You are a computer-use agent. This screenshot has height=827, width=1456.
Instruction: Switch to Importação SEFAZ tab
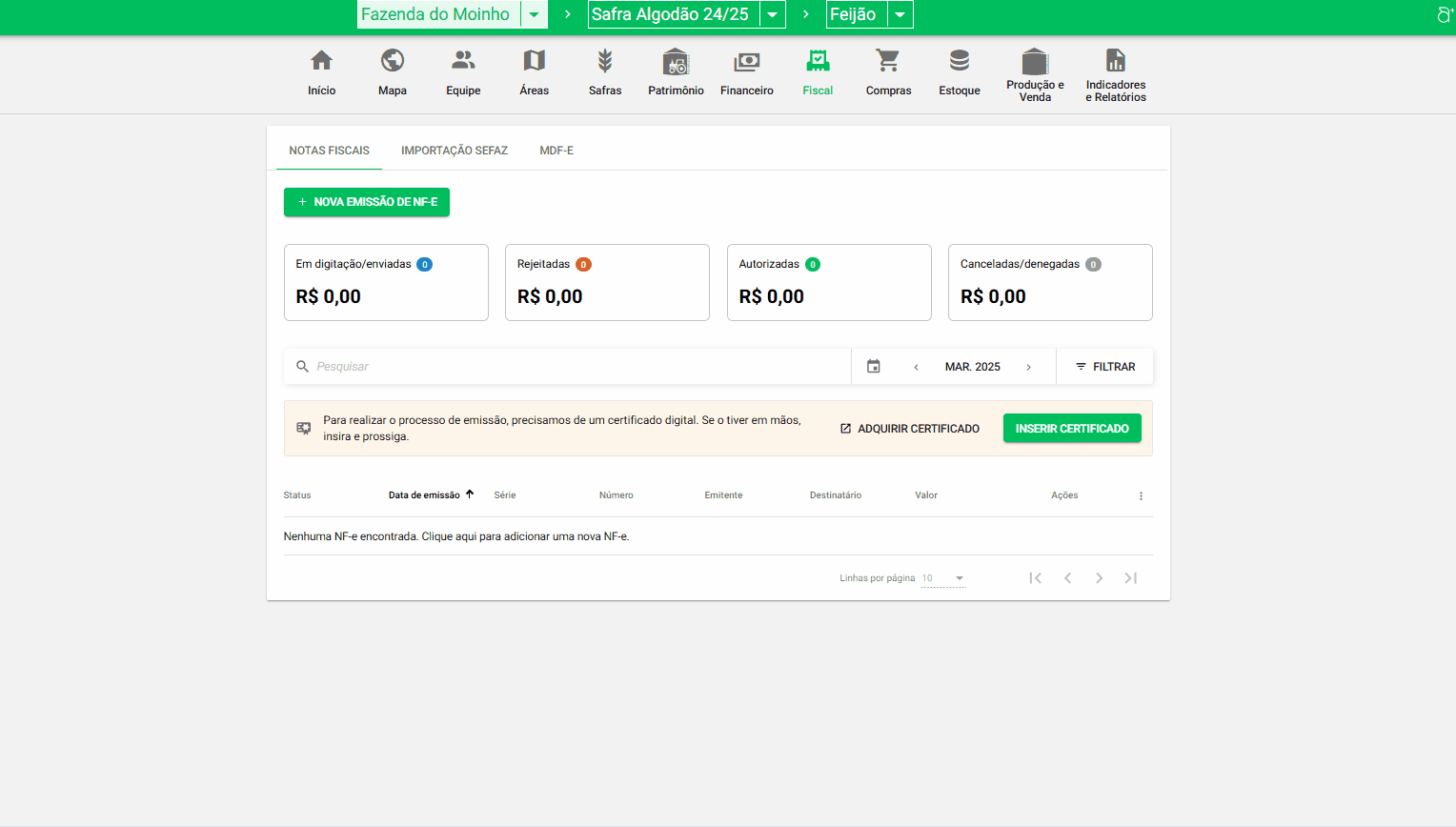tap(454, 151)
